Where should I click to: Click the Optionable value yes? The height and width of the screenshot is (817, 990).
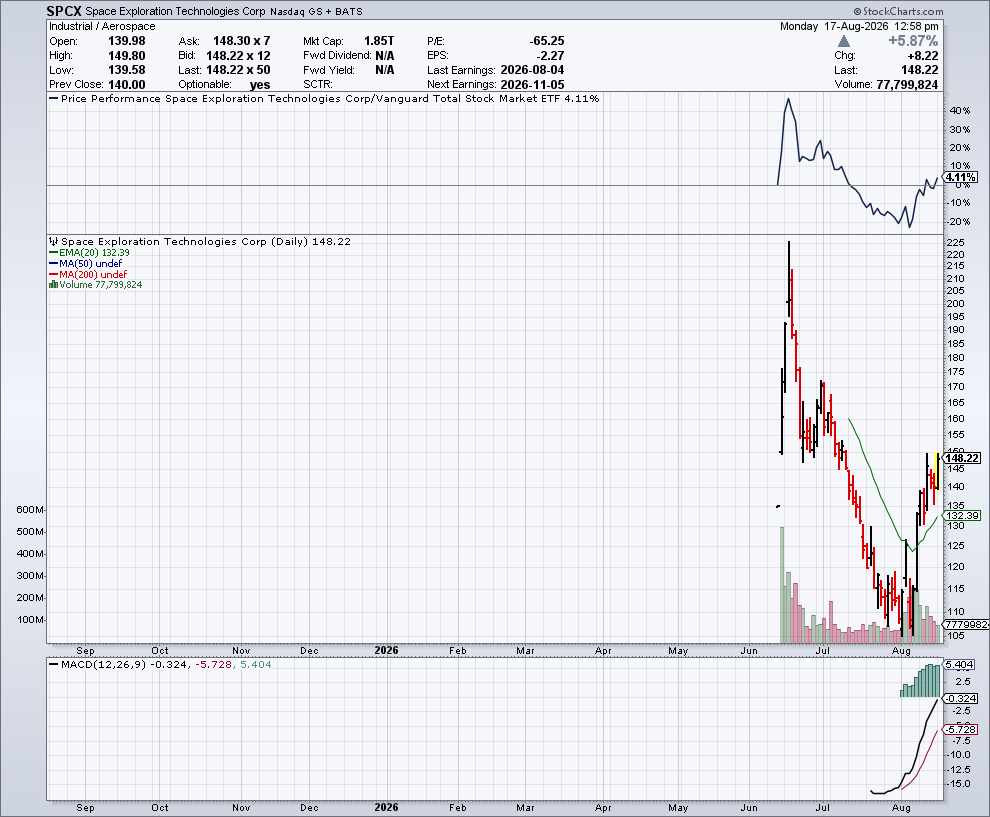pos(260,85)
